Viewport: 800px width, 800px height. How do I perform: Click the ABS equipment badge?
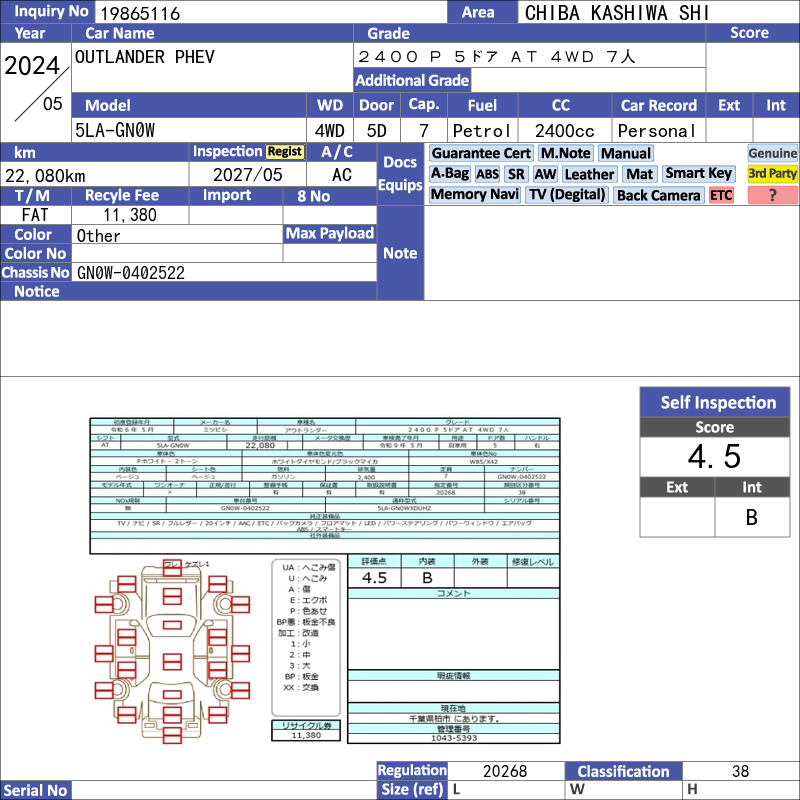point(487,174)
